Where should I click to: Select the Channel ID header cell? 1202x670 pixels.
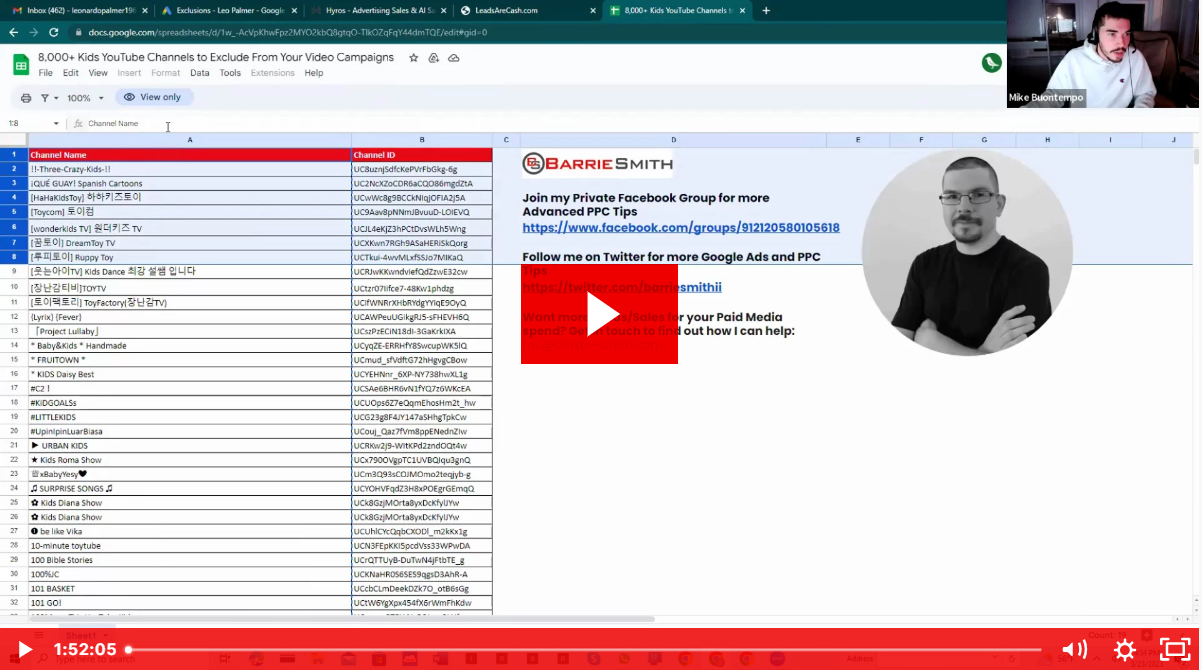pos(421,155)
